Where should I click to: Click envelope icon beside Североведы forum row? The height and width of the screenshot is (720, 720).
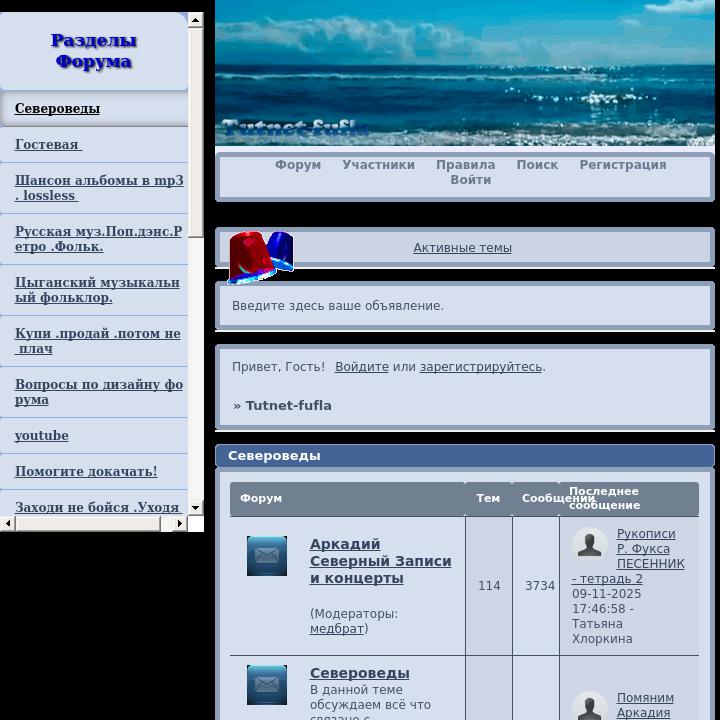pos(267,685)
